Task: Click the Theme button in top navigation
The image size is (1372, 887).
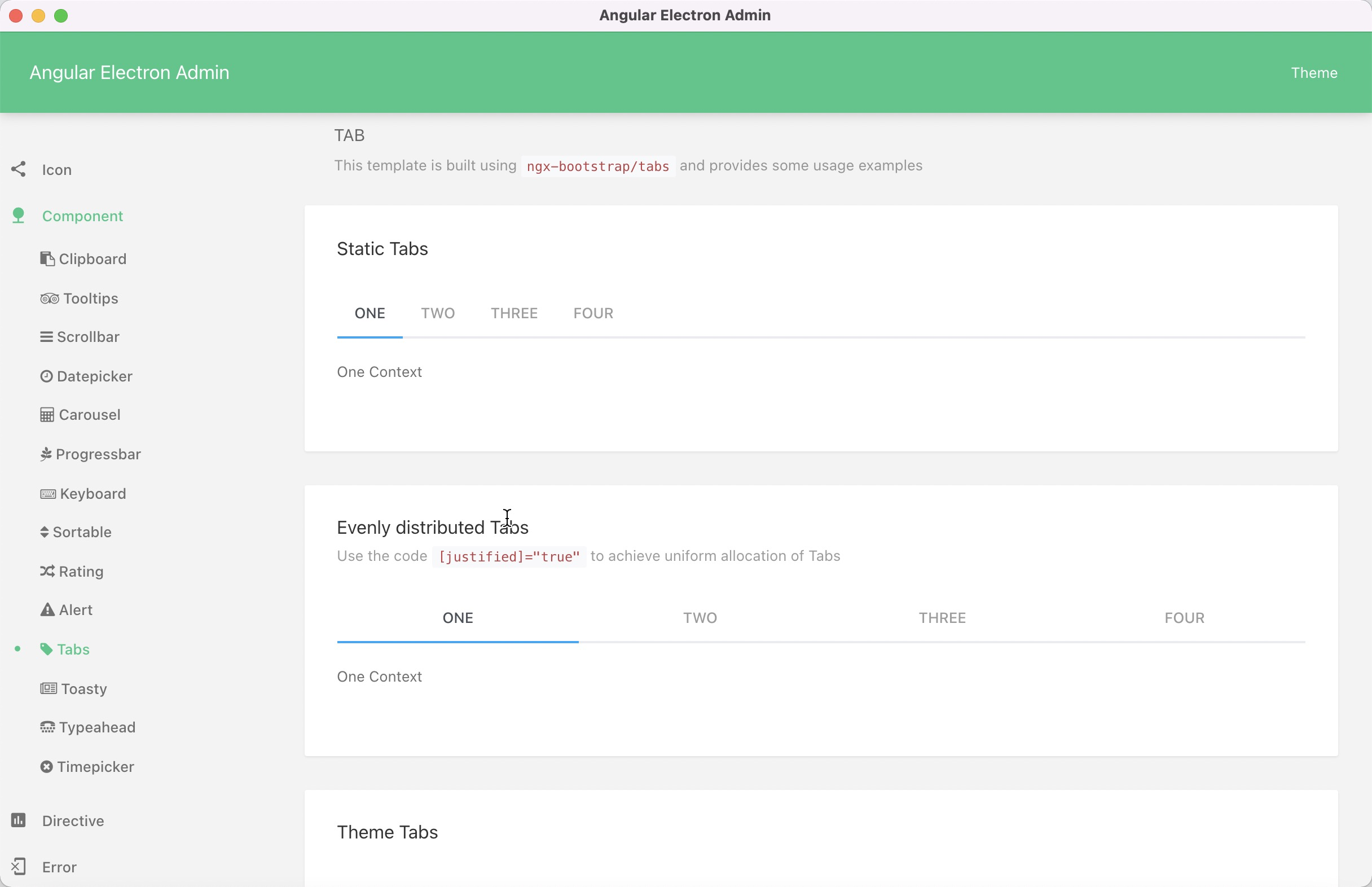Action: pos(1314,72)
